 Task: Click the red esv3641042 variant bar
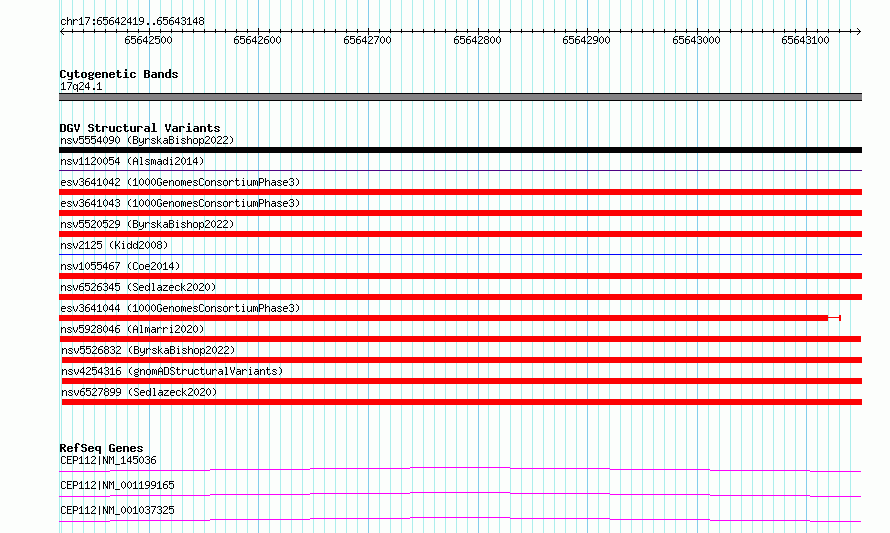pos(460,192)
